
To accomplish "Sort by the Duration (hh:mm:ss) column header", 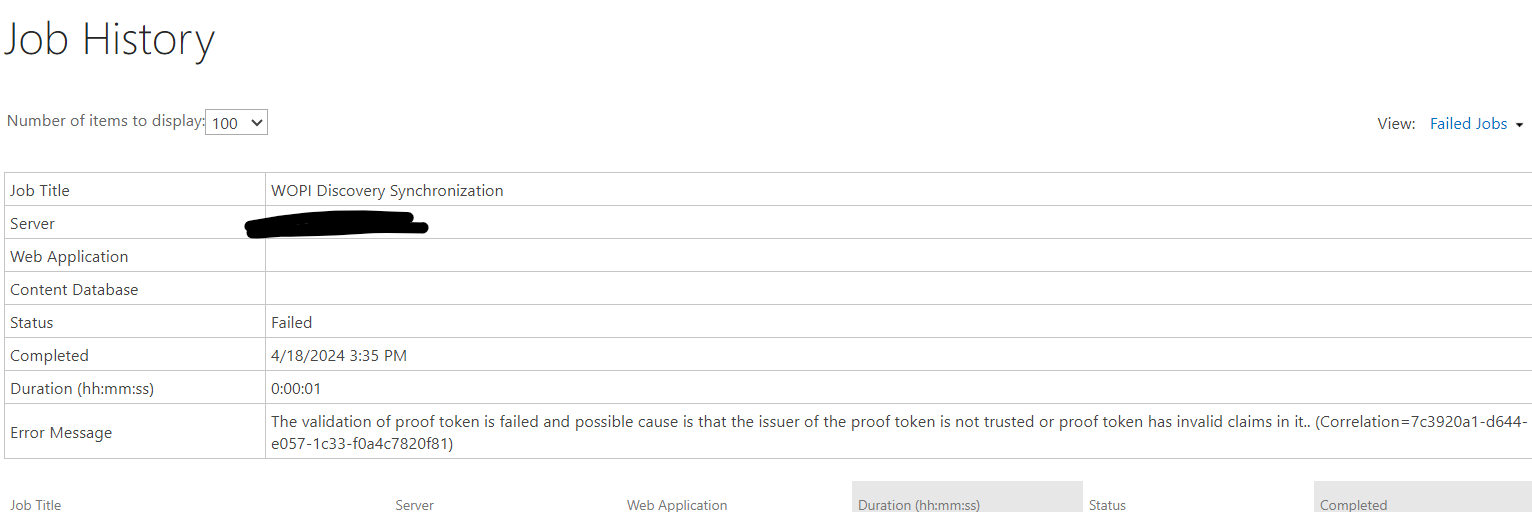I will click(x=919, y=505).
